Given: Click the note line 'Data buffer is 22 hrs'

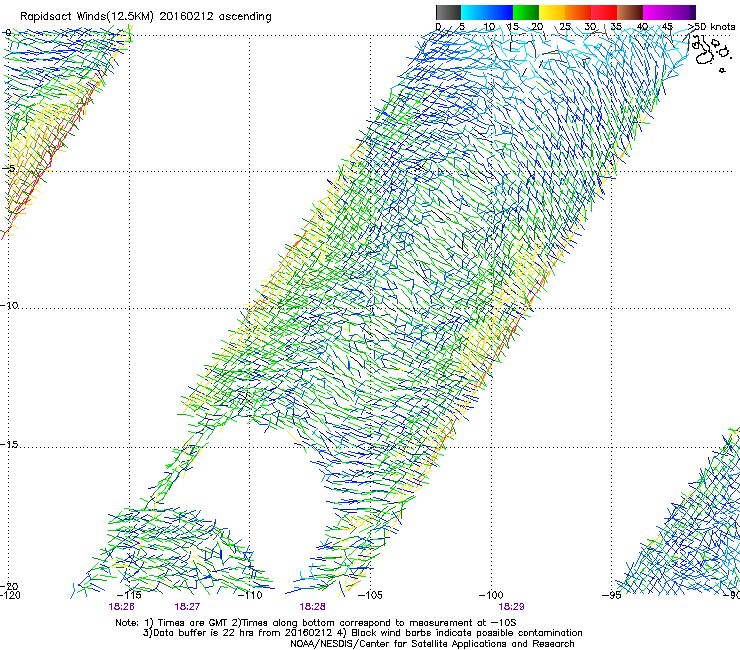Looking at the screenshot, I should tap(362, 633).
